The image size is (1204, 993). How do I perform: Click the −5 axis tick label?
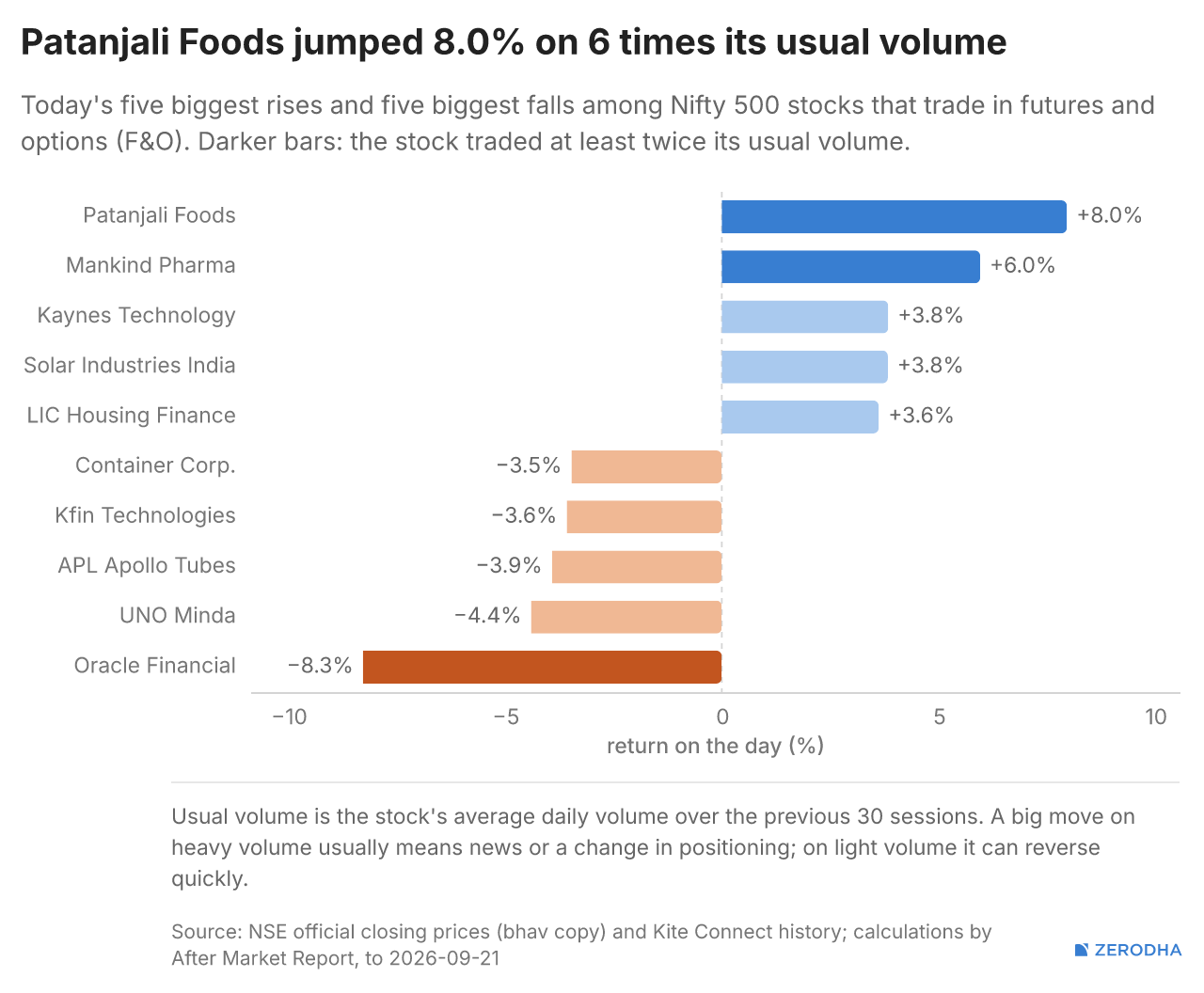tap(506, 717)
